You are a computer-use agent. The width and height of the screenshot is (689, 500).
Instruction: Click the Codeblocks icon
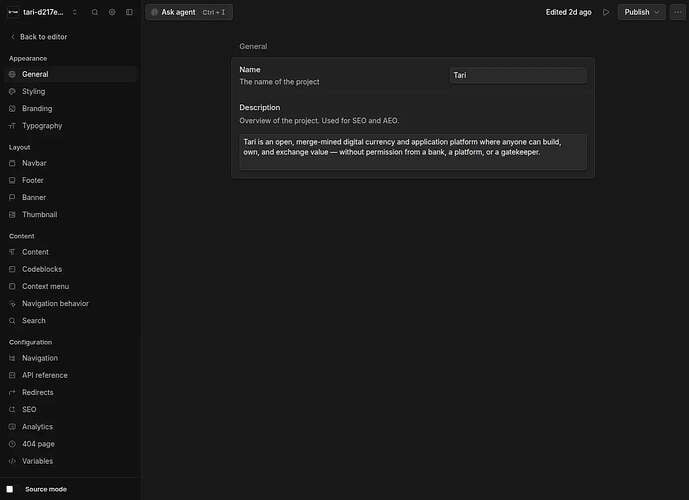12,269
